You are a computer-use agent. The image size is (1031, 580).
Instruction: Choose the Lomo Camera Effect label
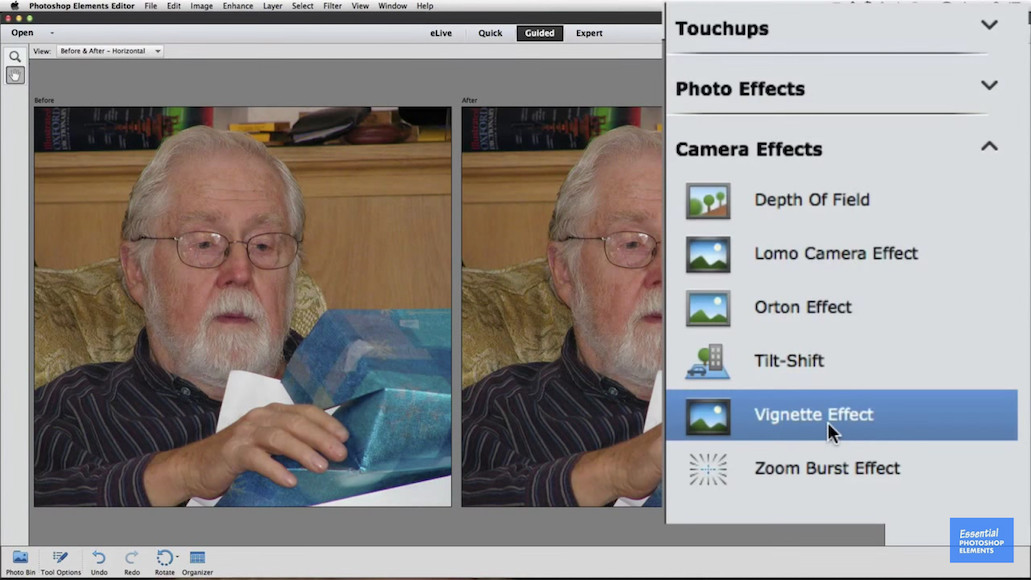point(836,254)
